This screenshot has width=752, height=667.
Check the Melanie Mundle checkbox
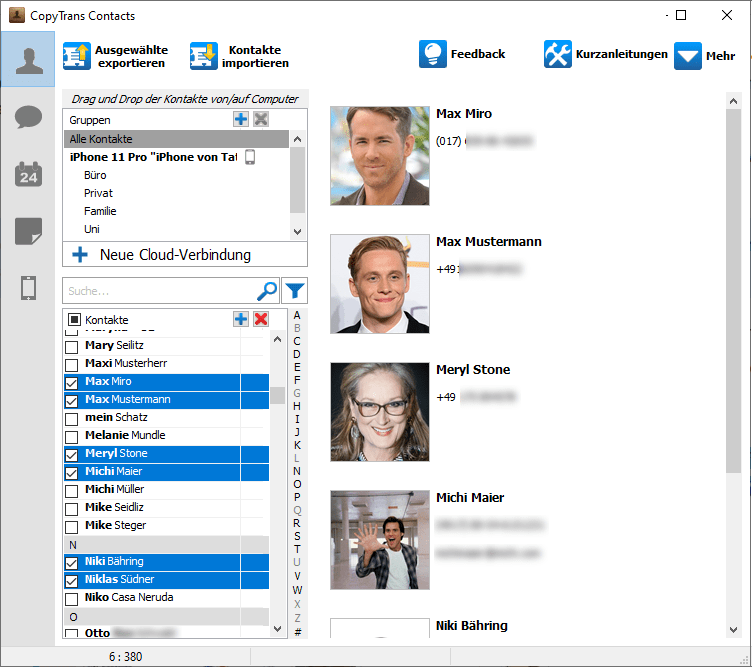tap(71, 437)
